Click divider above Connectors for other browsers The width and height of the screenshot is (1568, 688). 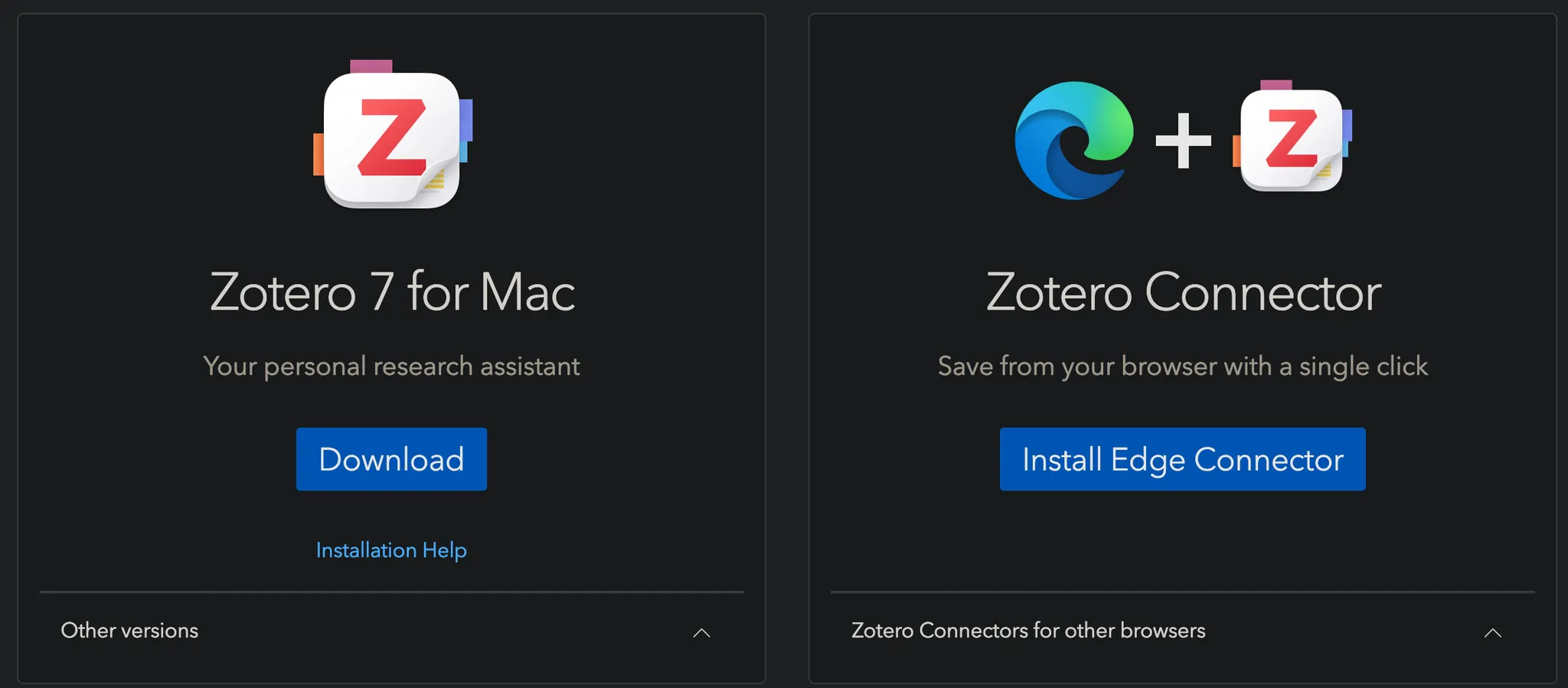1183,592
